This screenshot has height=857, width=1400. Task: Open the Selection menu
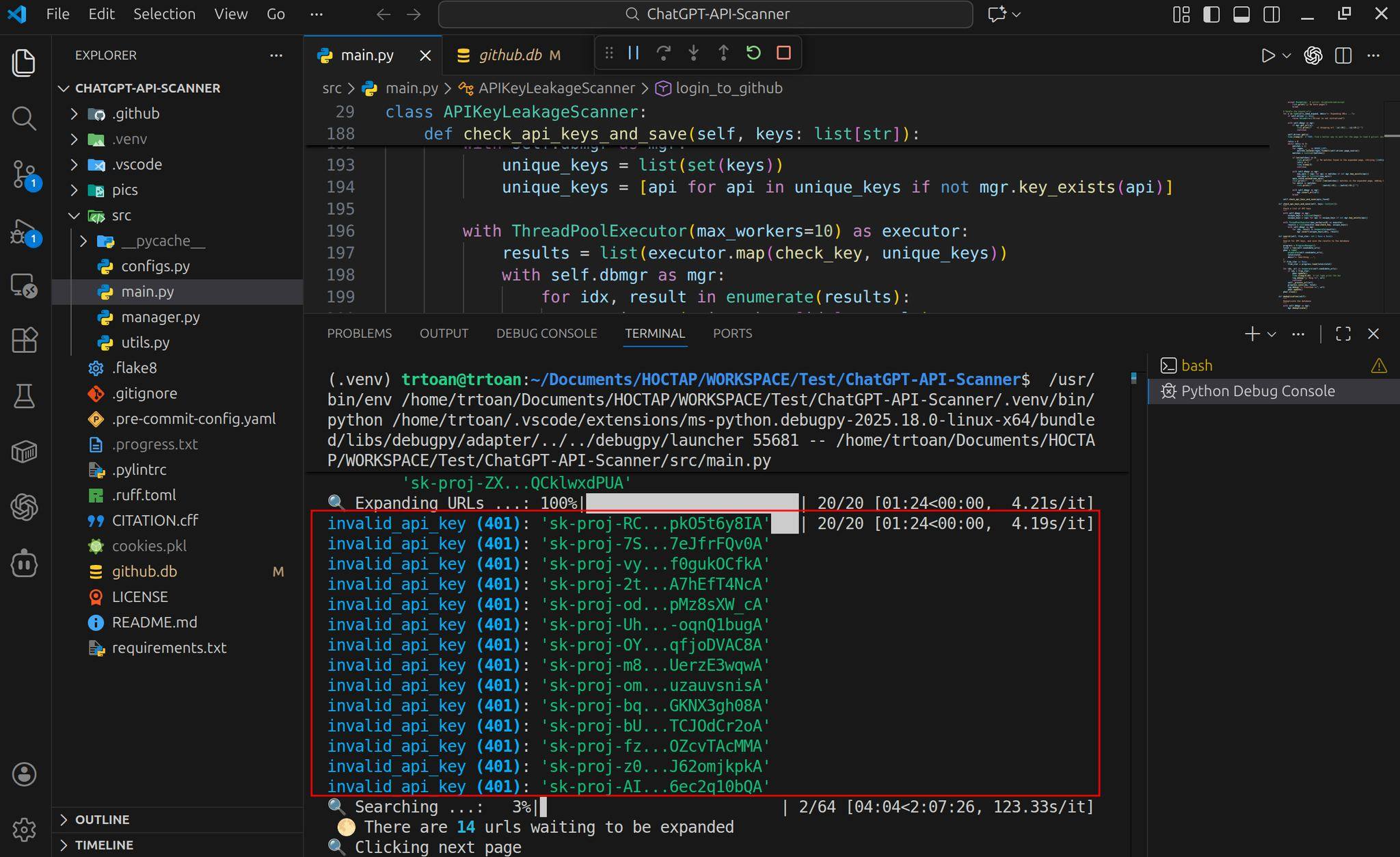[164, 14]
